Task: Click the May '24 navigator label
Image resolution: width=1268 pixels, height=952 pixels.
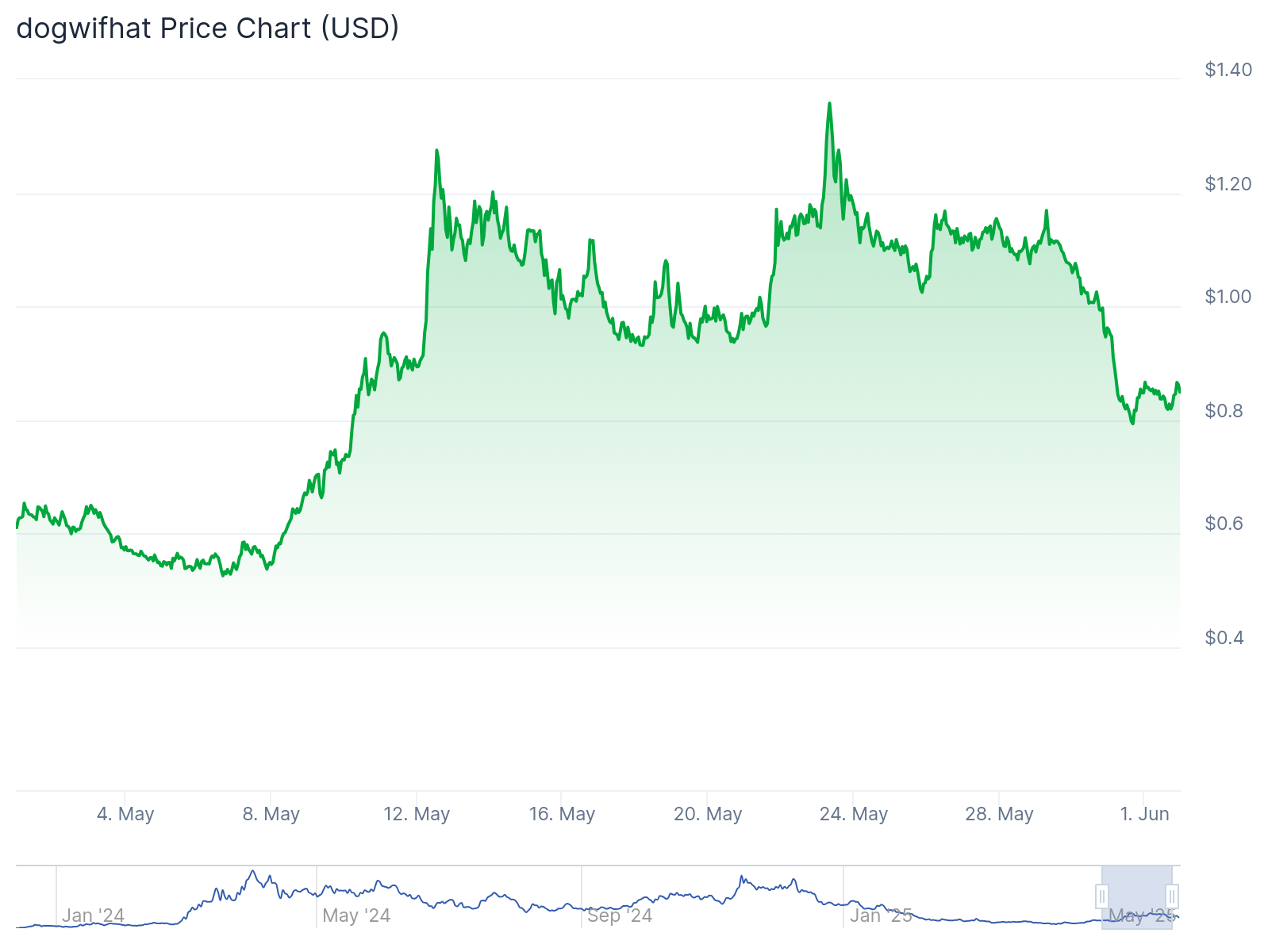Action: (x=356, y=916)
